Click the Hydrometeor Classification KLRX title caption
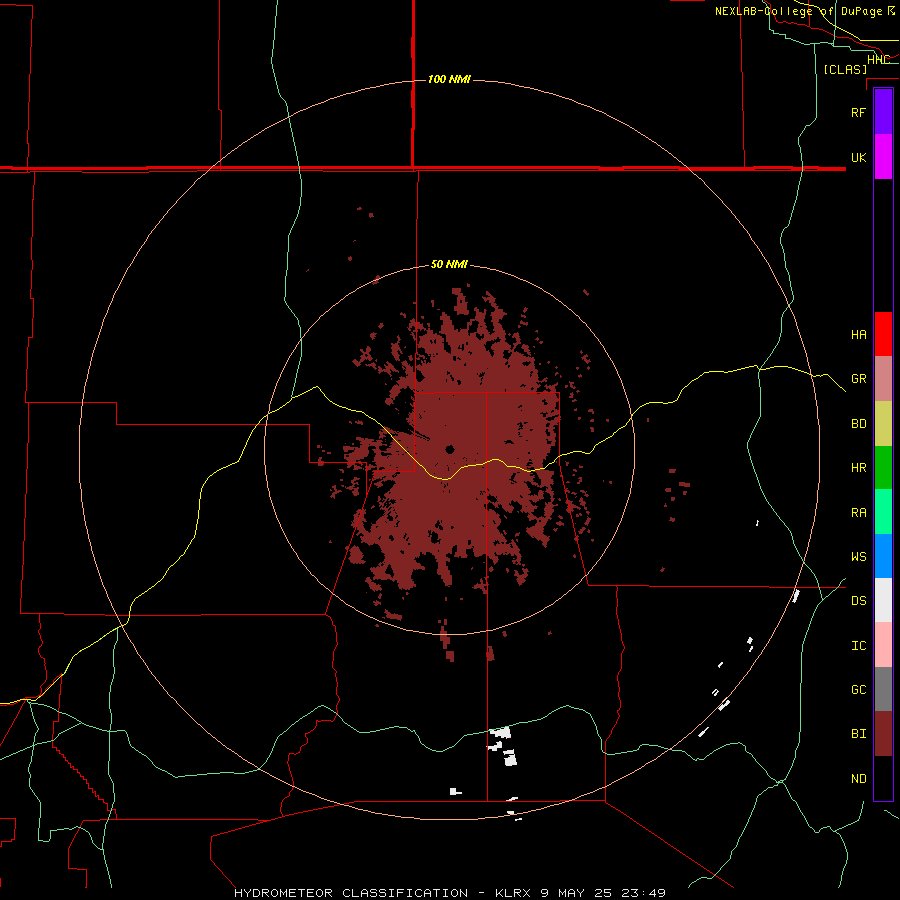Image resolution: width=900 pixels, height=900 pixels. 449,893
